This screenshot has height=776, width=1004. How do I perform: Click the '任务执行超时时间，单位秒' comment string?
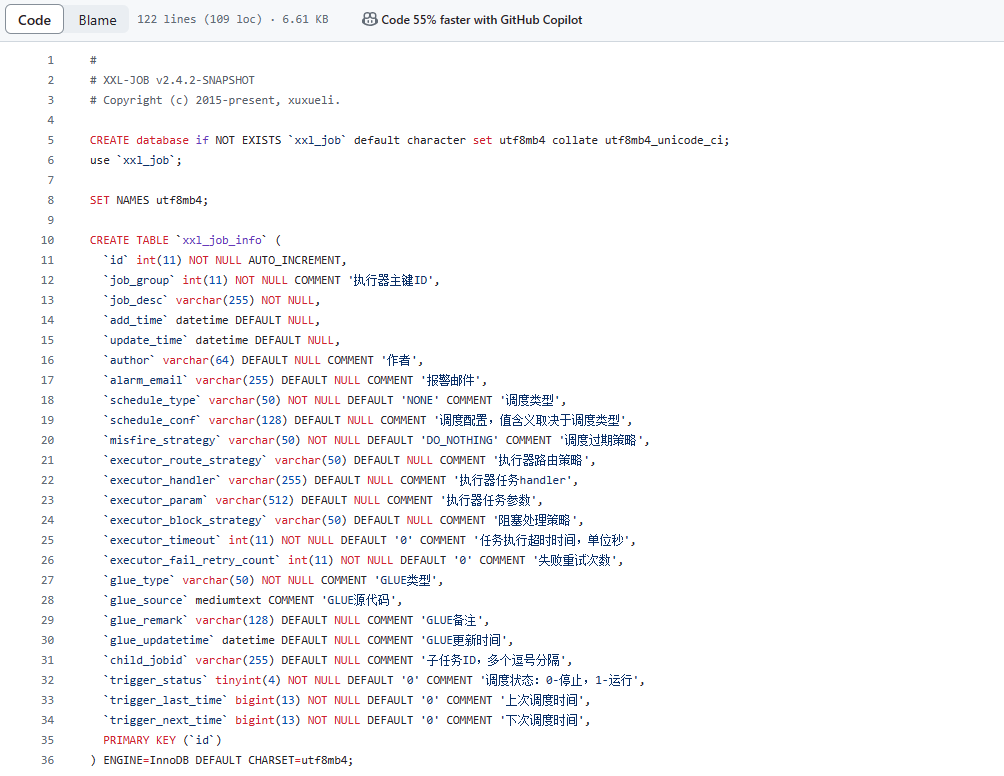(552, 540)
